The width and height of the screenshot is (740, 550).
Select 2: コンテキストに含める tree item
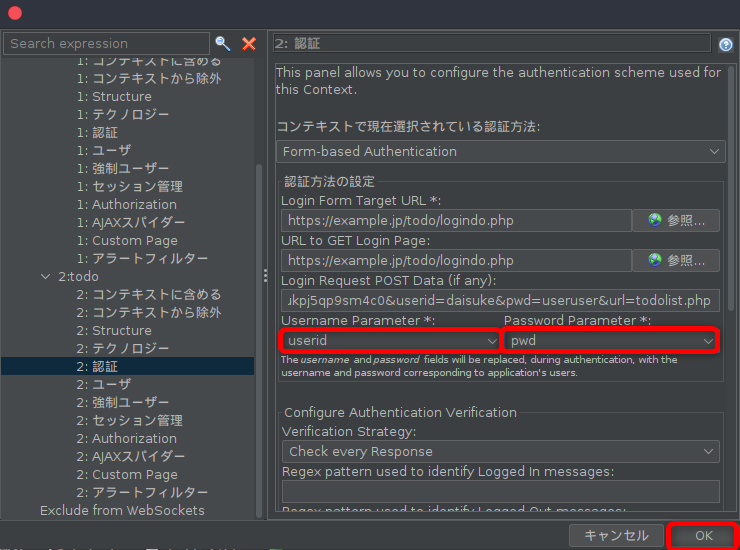click(149, 295)
